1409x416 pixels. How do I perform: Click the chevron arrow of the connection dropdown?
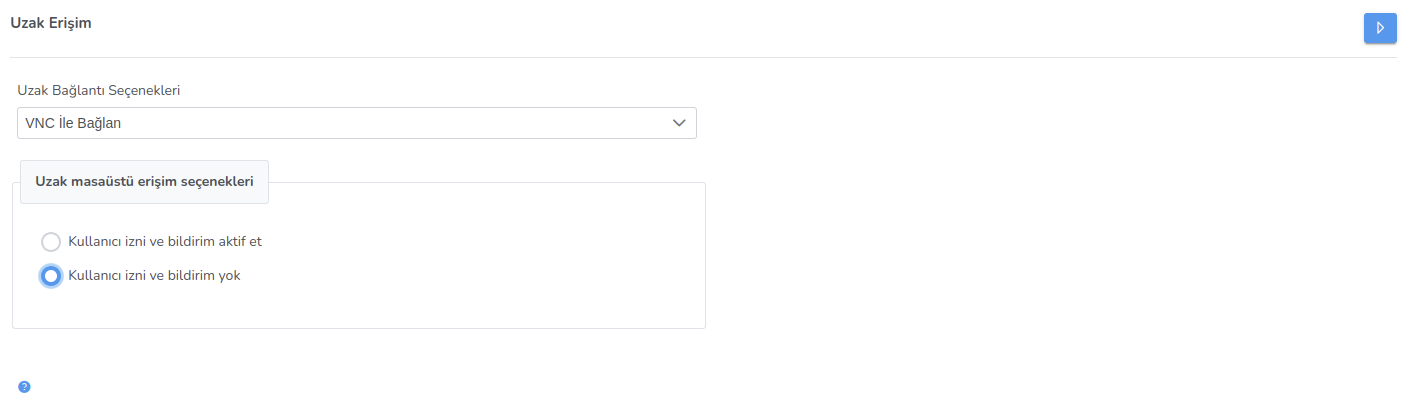tap(679, 123)
